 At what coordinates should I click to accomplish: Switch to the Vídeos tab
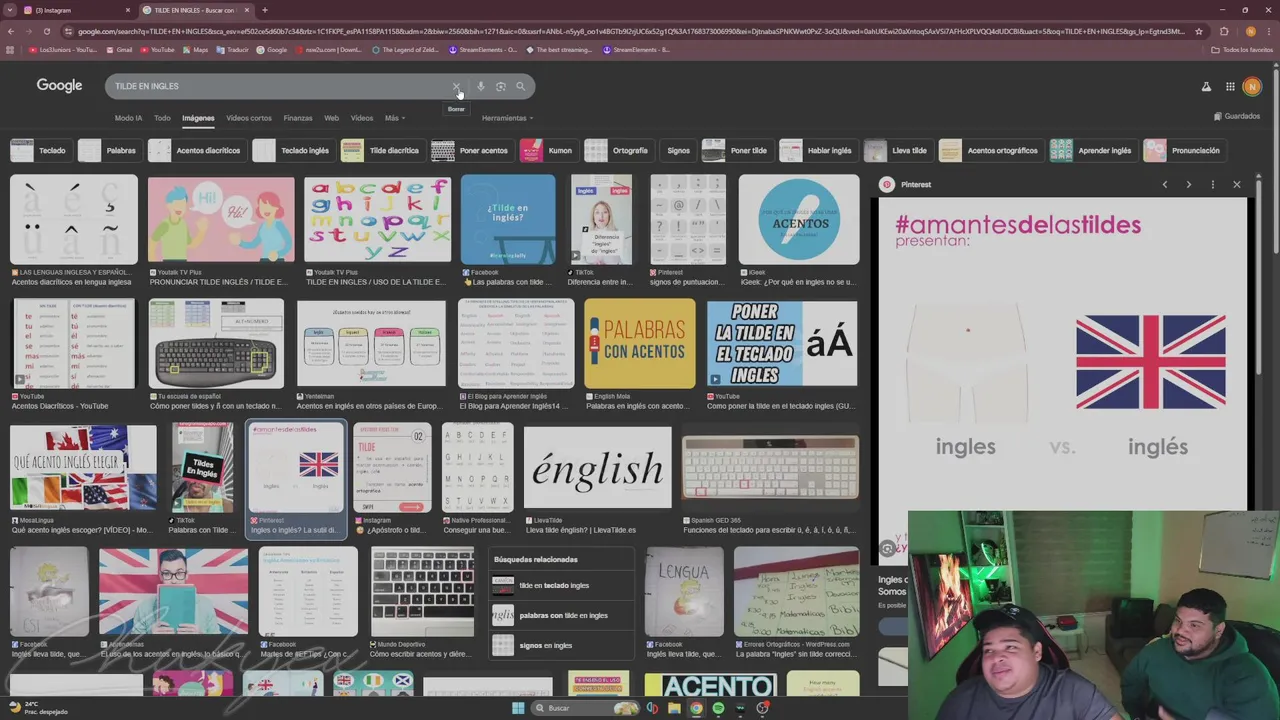pyautogui.click(x=362, y=118)
